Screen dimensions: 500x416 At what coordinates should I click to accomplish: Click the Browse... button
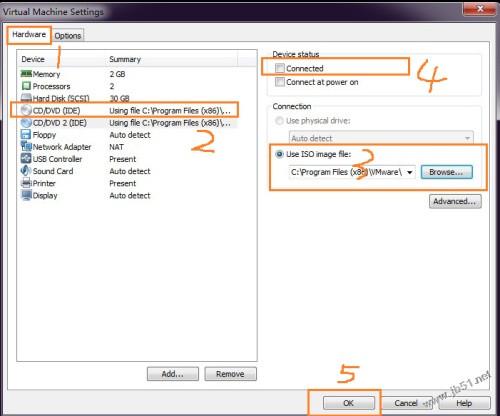point(446,172)
